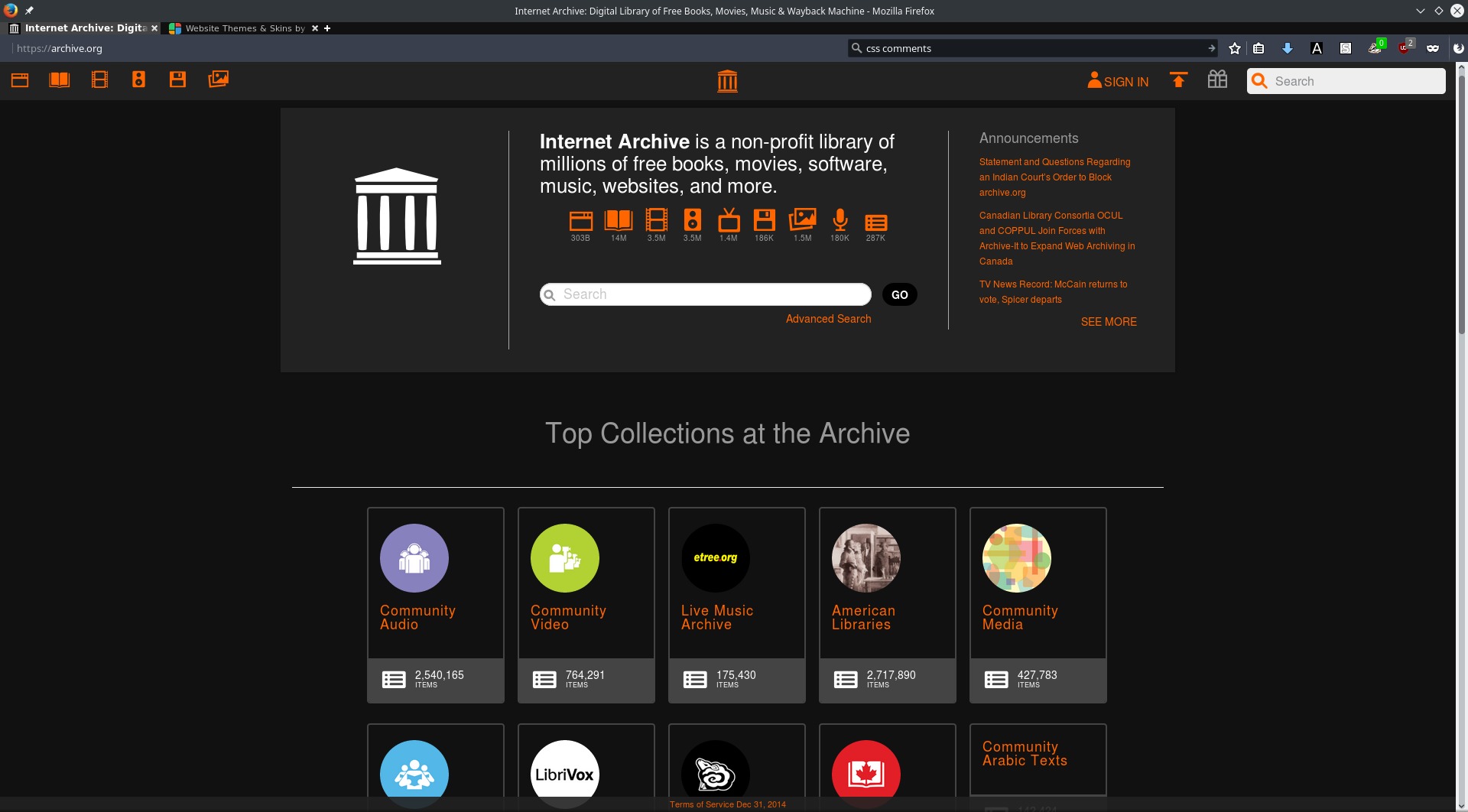Viewport: 1468px width, 812px height.
Task: Bookmark the page via the star icon
Action: pos(1234,47)
